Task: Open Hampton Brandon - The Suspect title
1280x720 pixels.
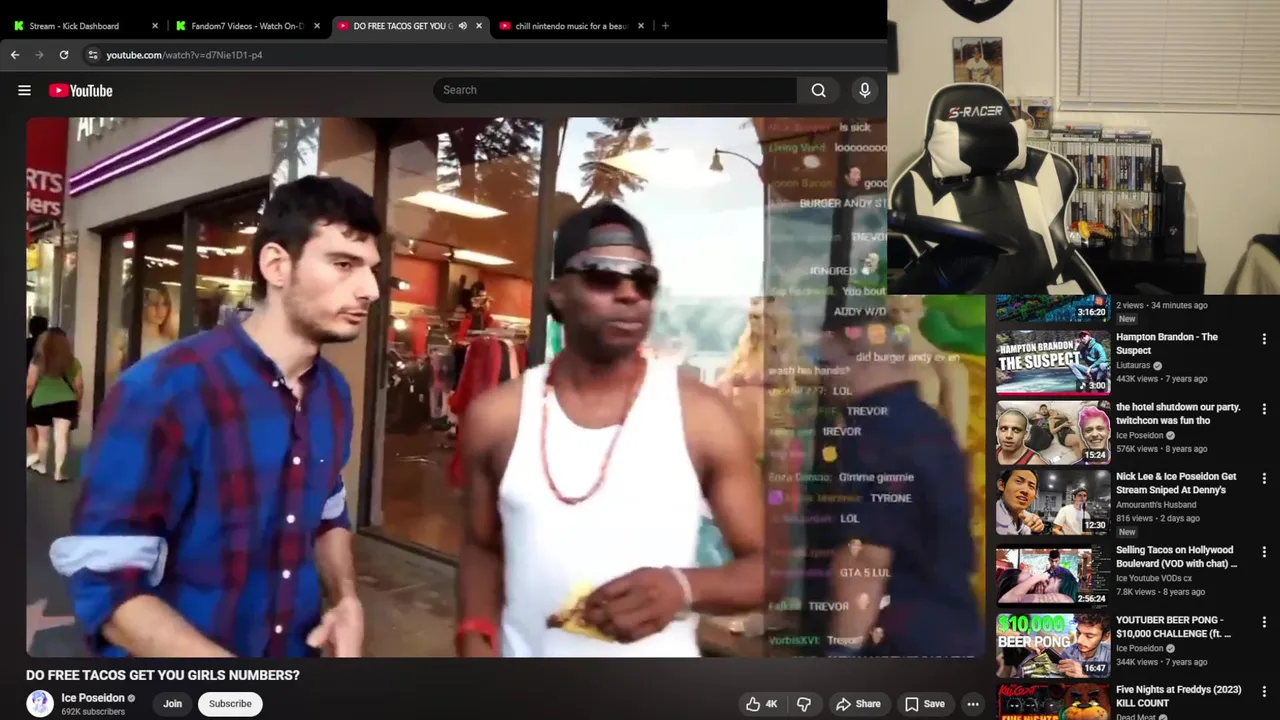Action: [1167, 344]
